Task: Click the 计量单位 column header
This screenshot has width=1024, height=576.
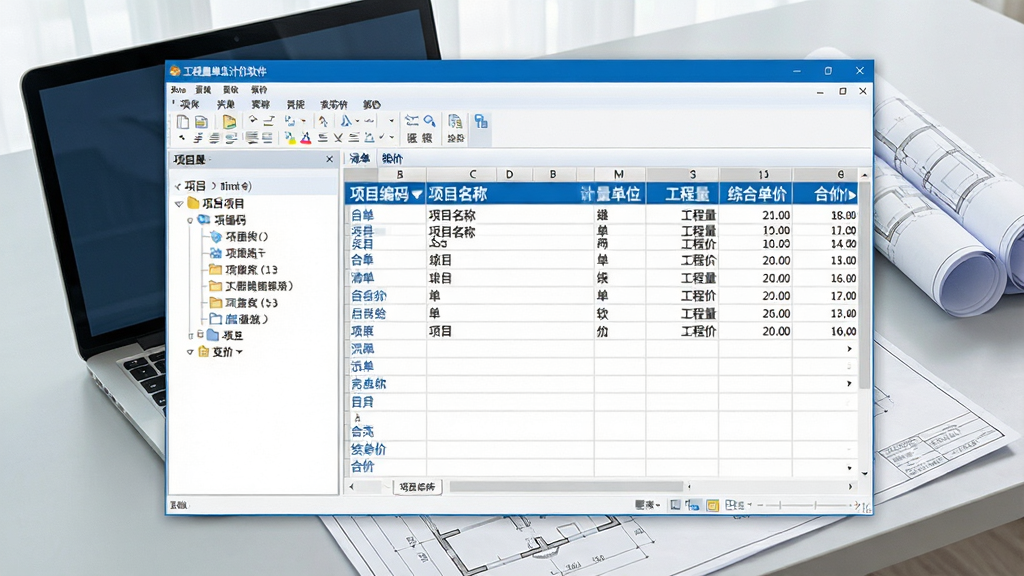Action: pos(610,194)
